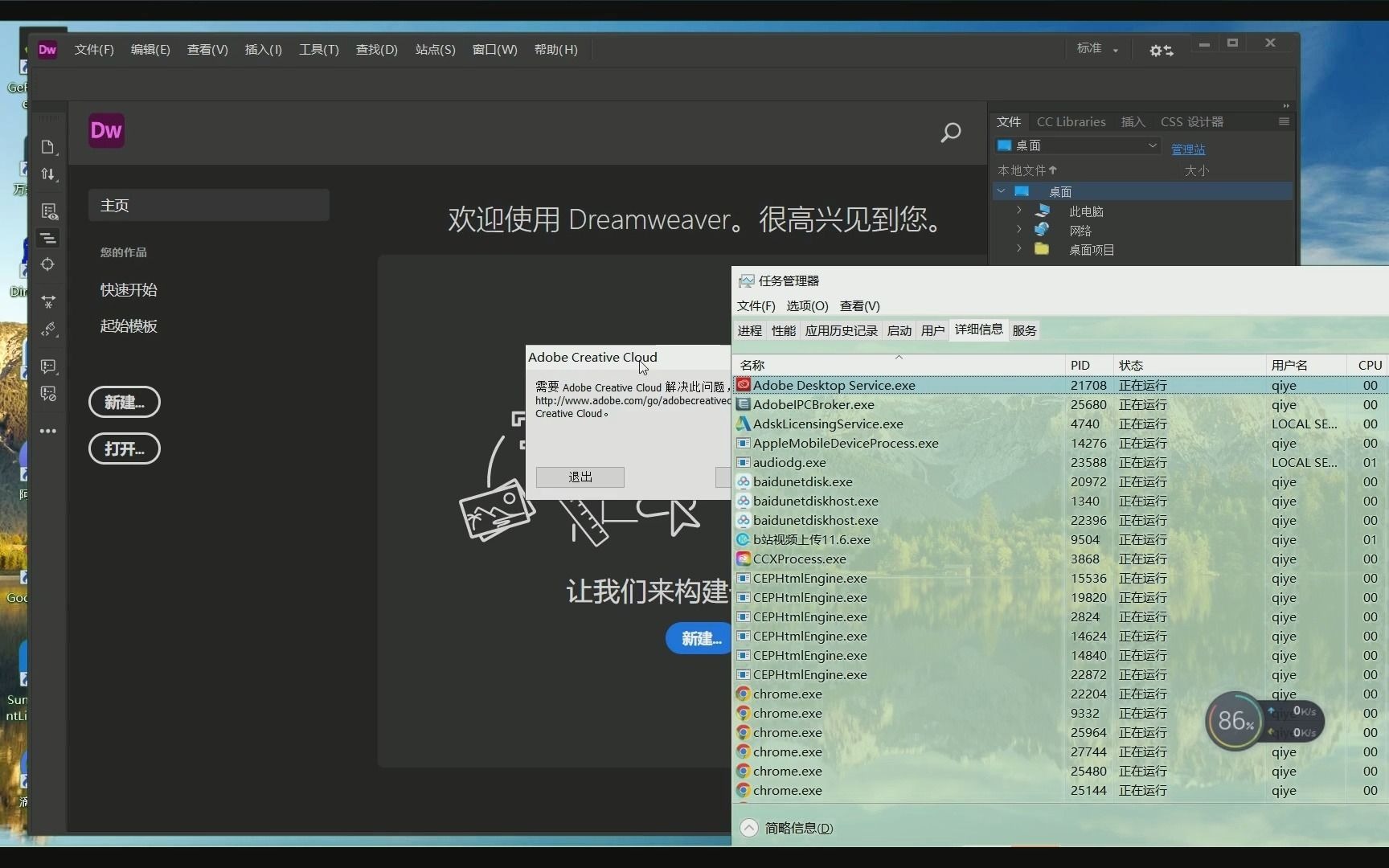Select 主页 in start page sidebar
1389x868 pixels.
point(209,205)
